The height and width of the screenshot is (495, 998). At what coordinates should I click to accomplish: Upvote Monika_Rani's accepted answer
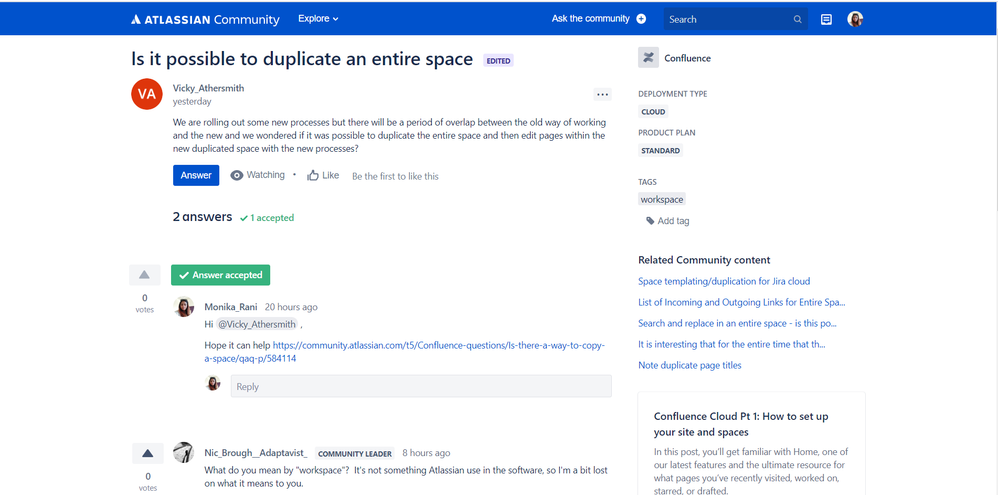(x=144, y=275)
